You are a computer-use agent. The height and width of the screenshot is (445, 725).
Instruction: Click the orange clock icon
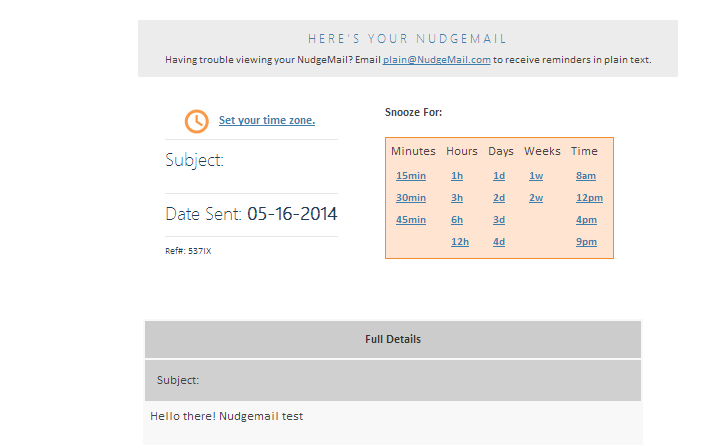pyautogui.click(x=197, y=121)
